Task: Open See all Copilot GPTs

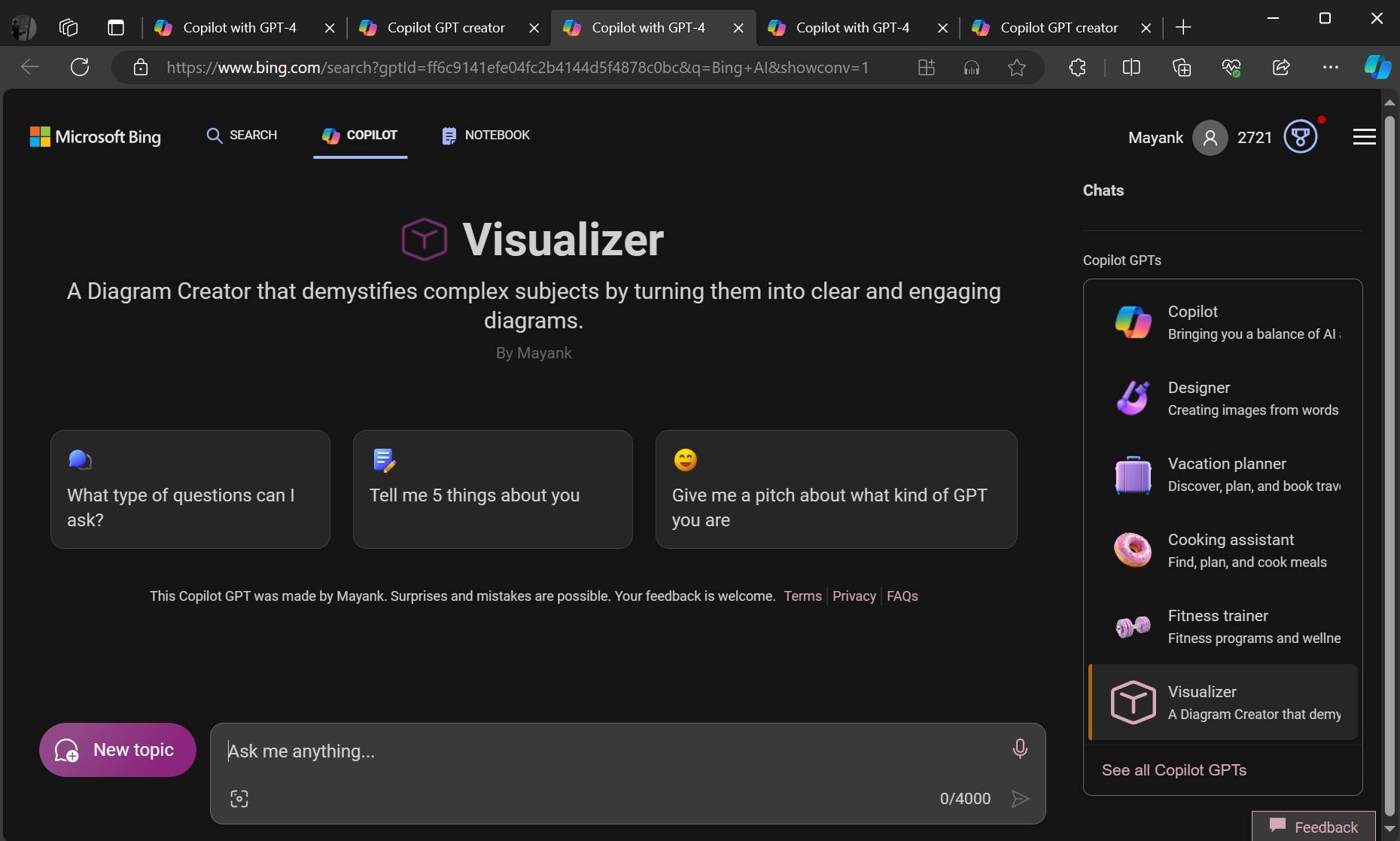Action: (x=1174, y=770)
